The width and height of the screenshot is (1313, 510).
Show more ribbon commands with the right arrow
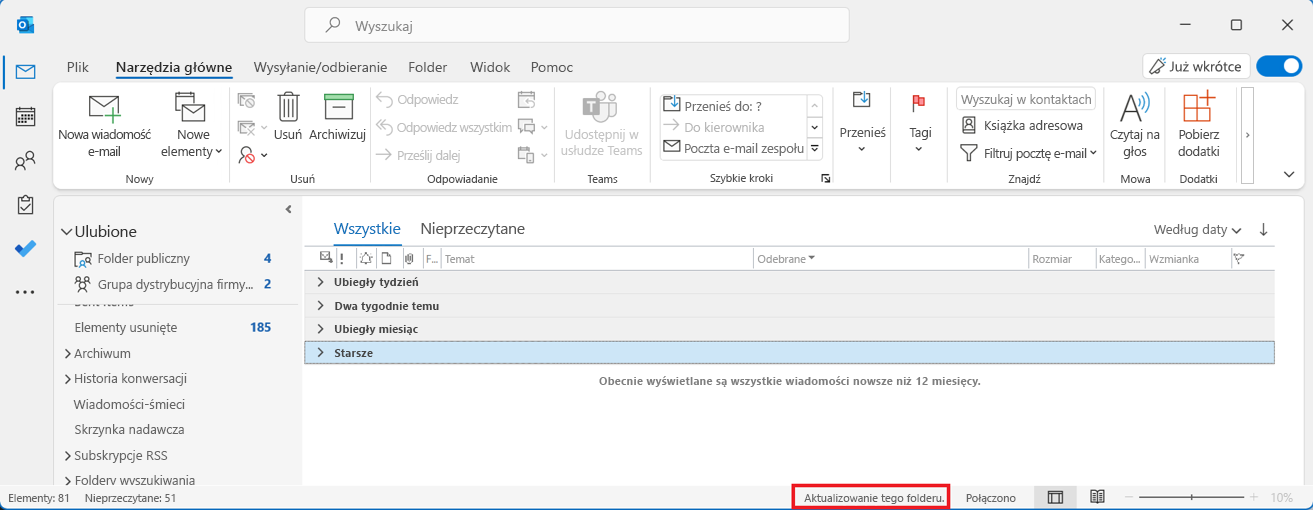click(1247, 135)
